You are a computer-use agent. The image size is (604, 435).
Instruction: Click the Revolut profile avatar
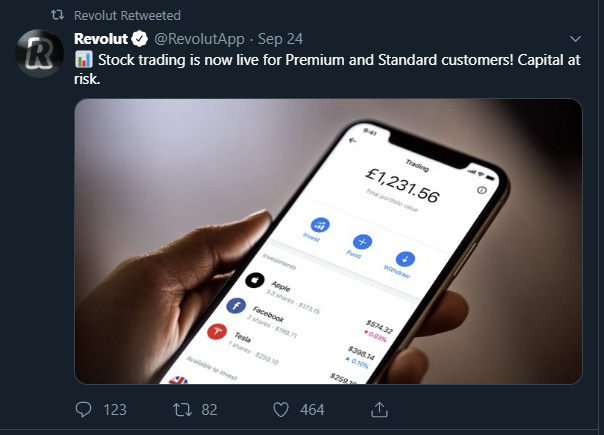click(39, 53)
